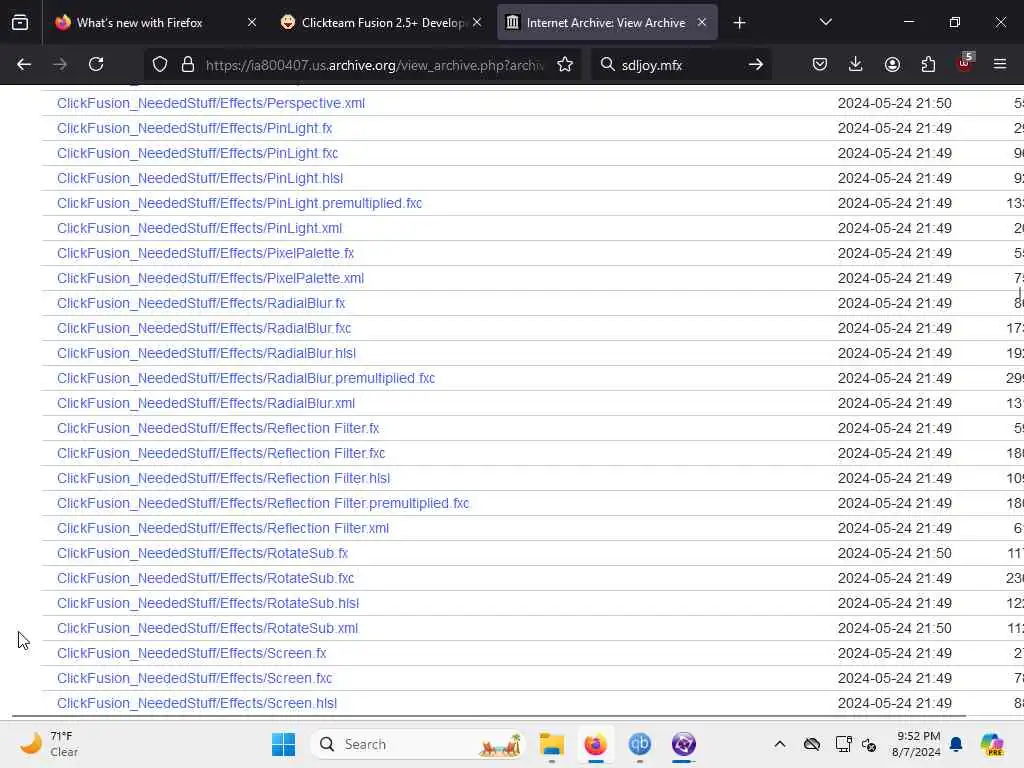Reload the current page
1024x768 pixels.
(x=96, y=64)
